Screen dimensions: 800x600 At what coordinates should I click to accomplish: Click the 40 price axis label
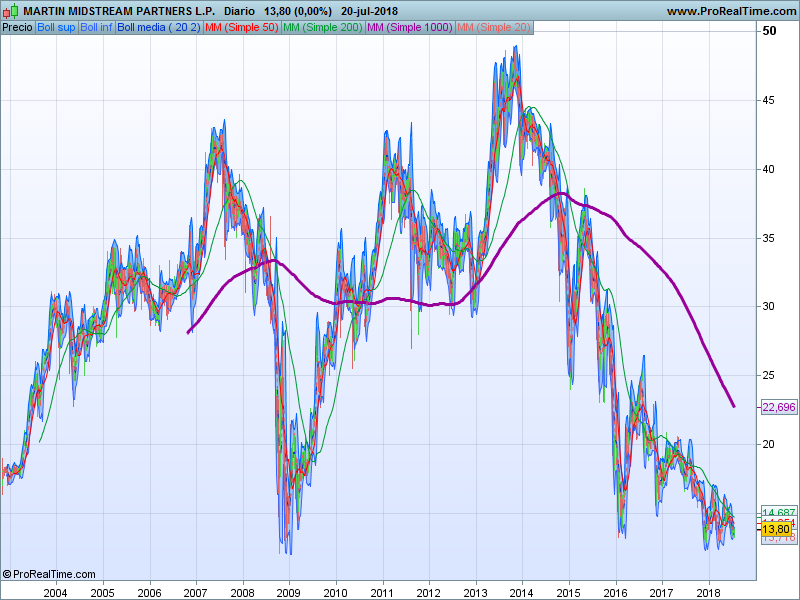click(x=768, y=169)
